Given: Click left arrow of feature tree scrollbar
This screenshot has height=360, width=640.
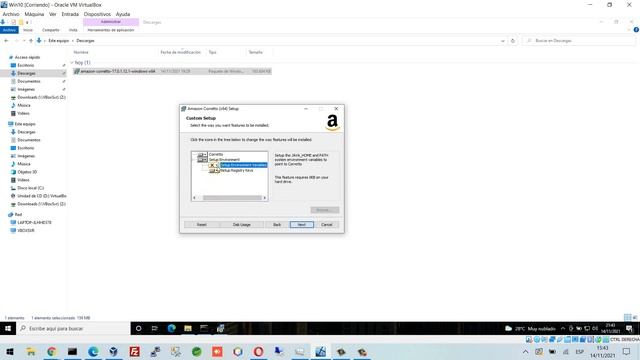Looking at the screenshot, I should pyautogui.click(x=194, y=198).
